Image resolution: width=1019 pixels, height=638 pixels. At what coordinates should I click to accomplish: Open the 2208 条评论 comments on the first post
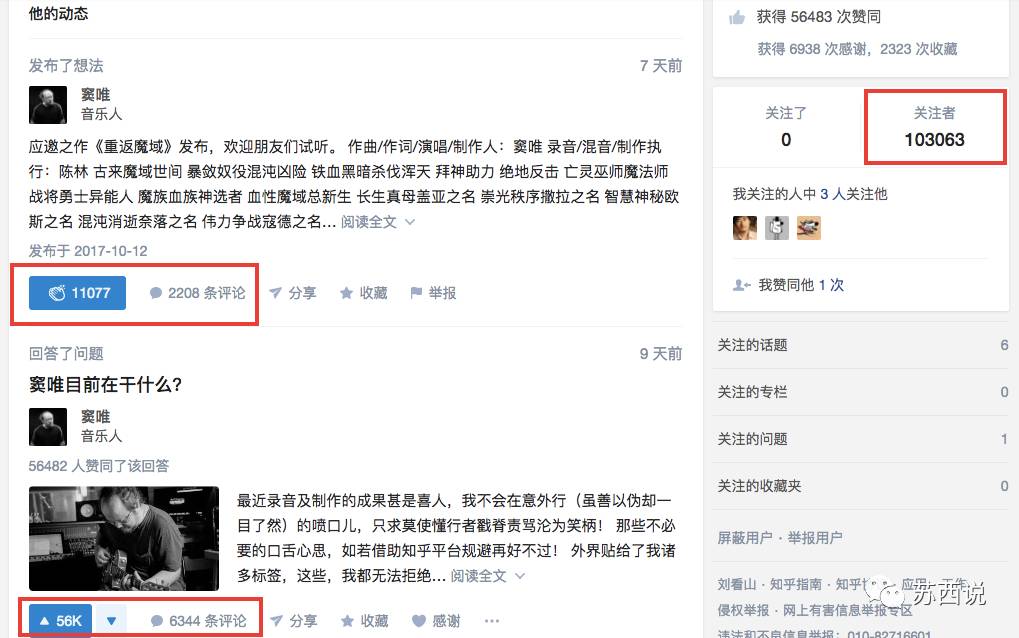(198, 293)
